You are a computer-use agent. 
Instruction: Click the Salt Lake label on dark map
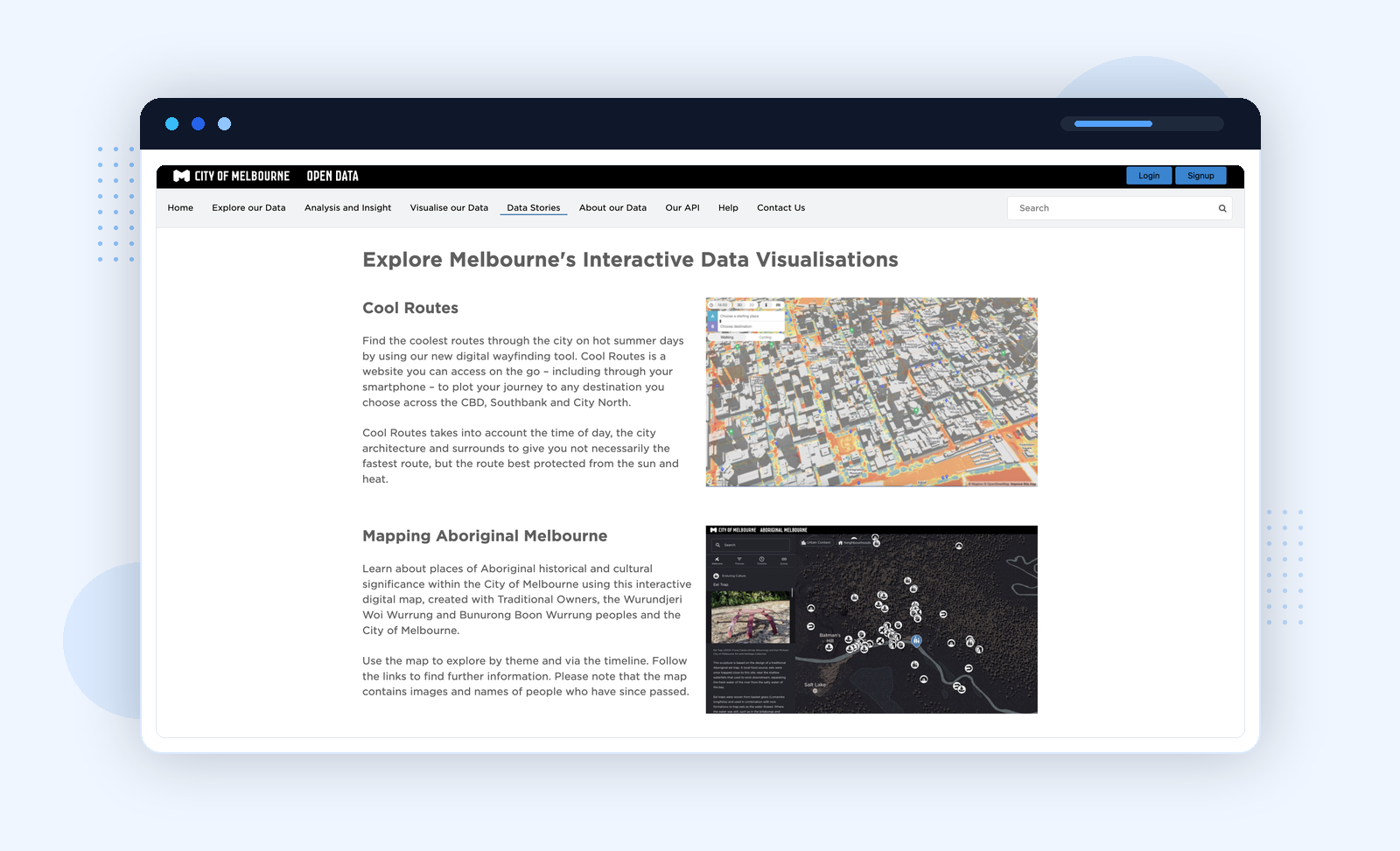(x=815, y=685)
